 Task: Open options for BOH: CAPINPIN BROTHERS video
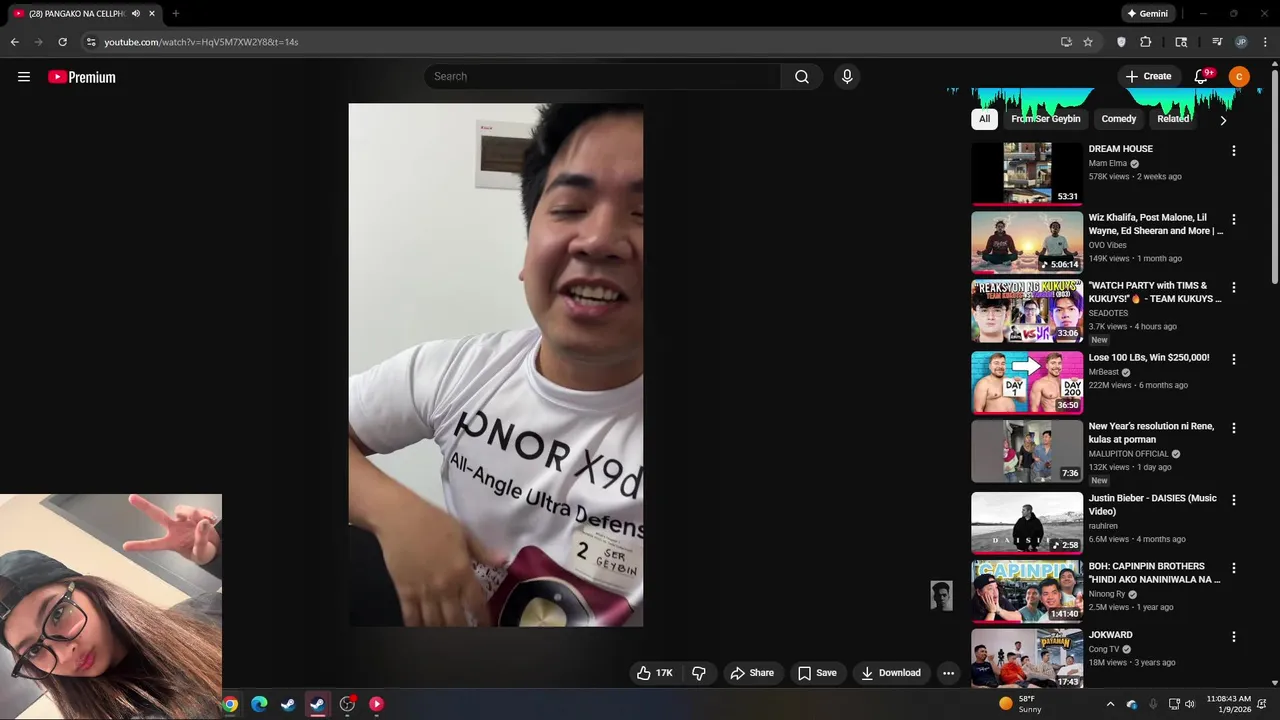1233,568
